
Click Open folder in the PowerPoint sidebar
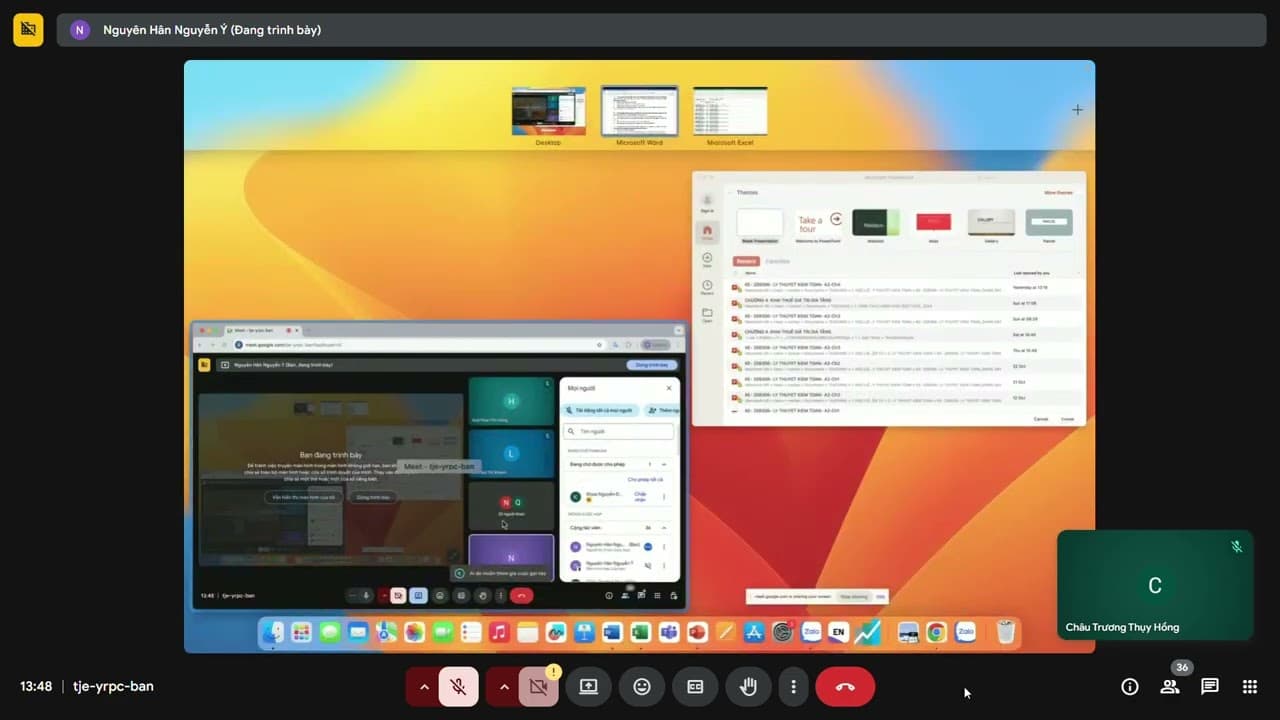[x=707, y=316]
